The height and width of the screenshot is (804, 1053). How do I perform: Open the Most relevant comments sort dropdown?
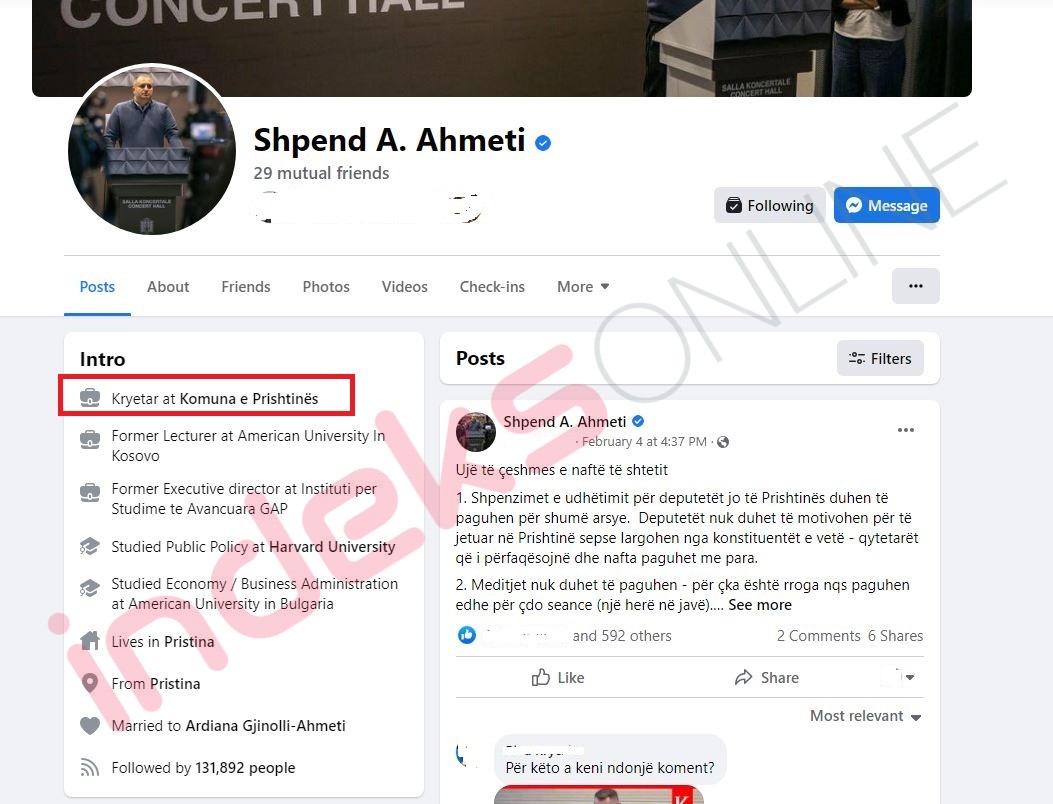[865, 716]
